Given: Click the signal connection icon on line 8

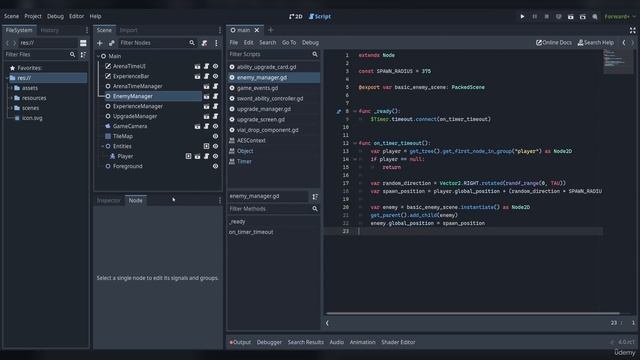Looking at the screenshot, I should (338, 111).
